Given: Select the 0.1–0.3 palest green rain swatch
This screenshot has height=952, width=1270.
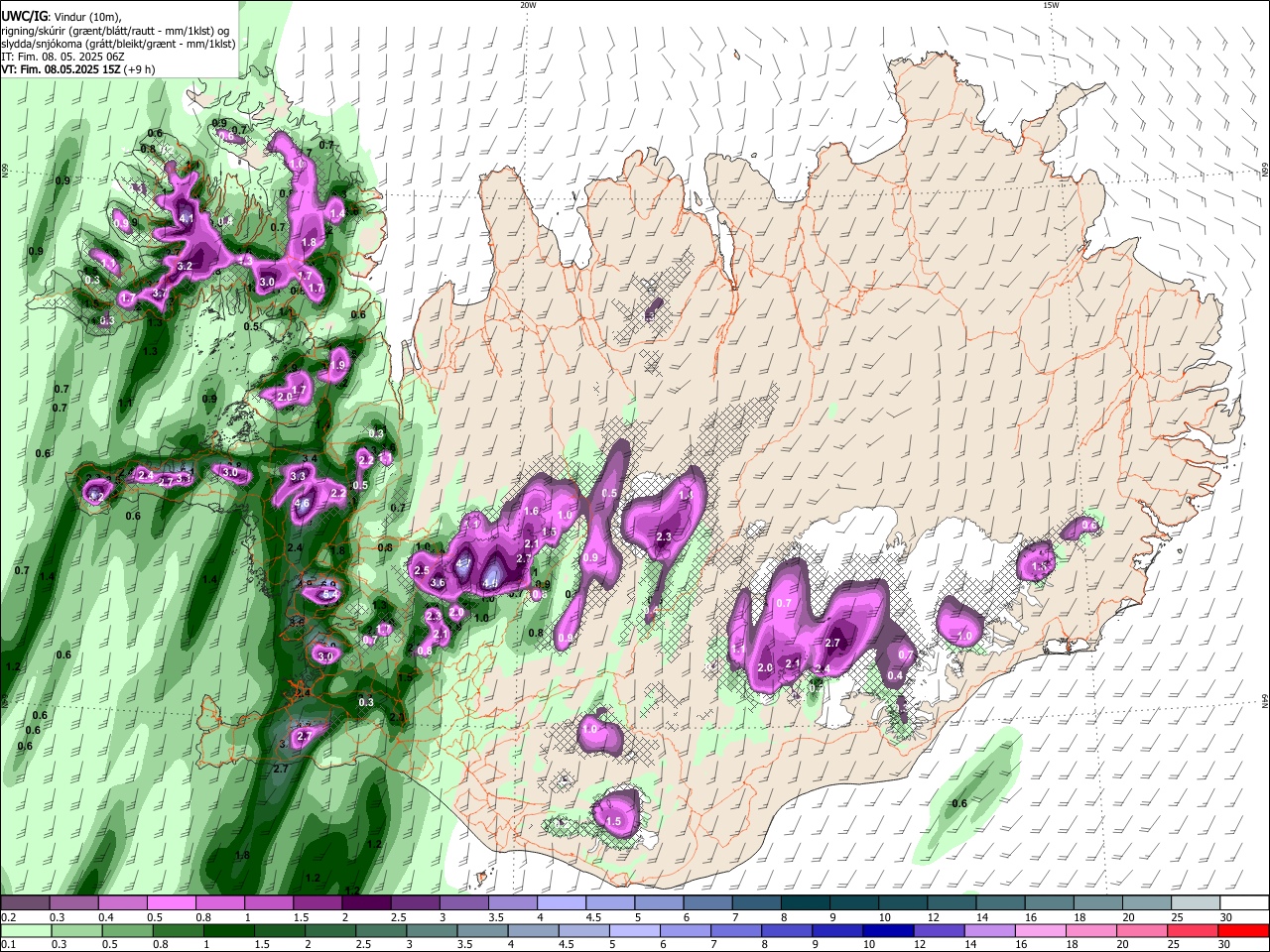Looking at the screenshot, I should pos(25,930).
